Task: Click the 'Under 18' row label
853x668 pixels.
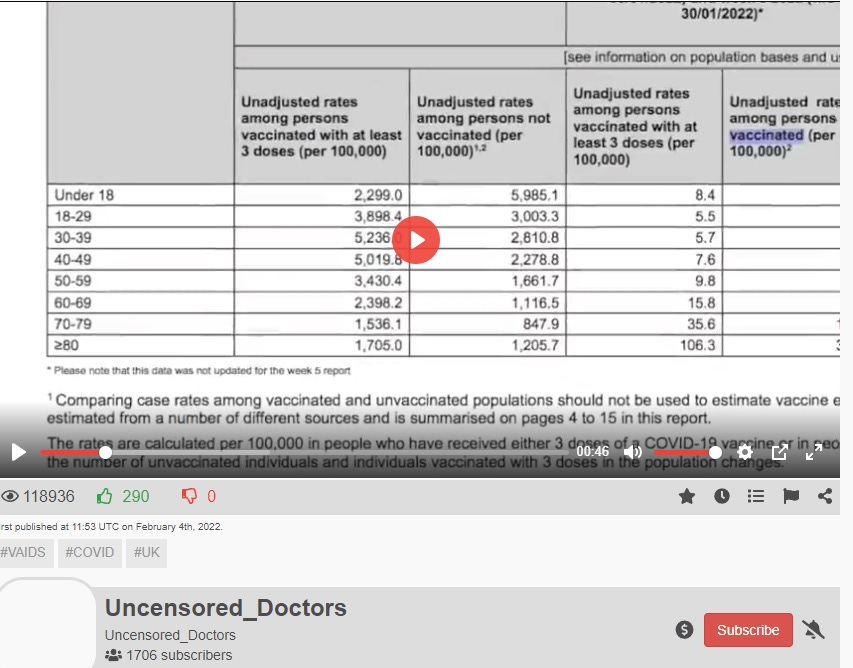Action: point(84,195)
